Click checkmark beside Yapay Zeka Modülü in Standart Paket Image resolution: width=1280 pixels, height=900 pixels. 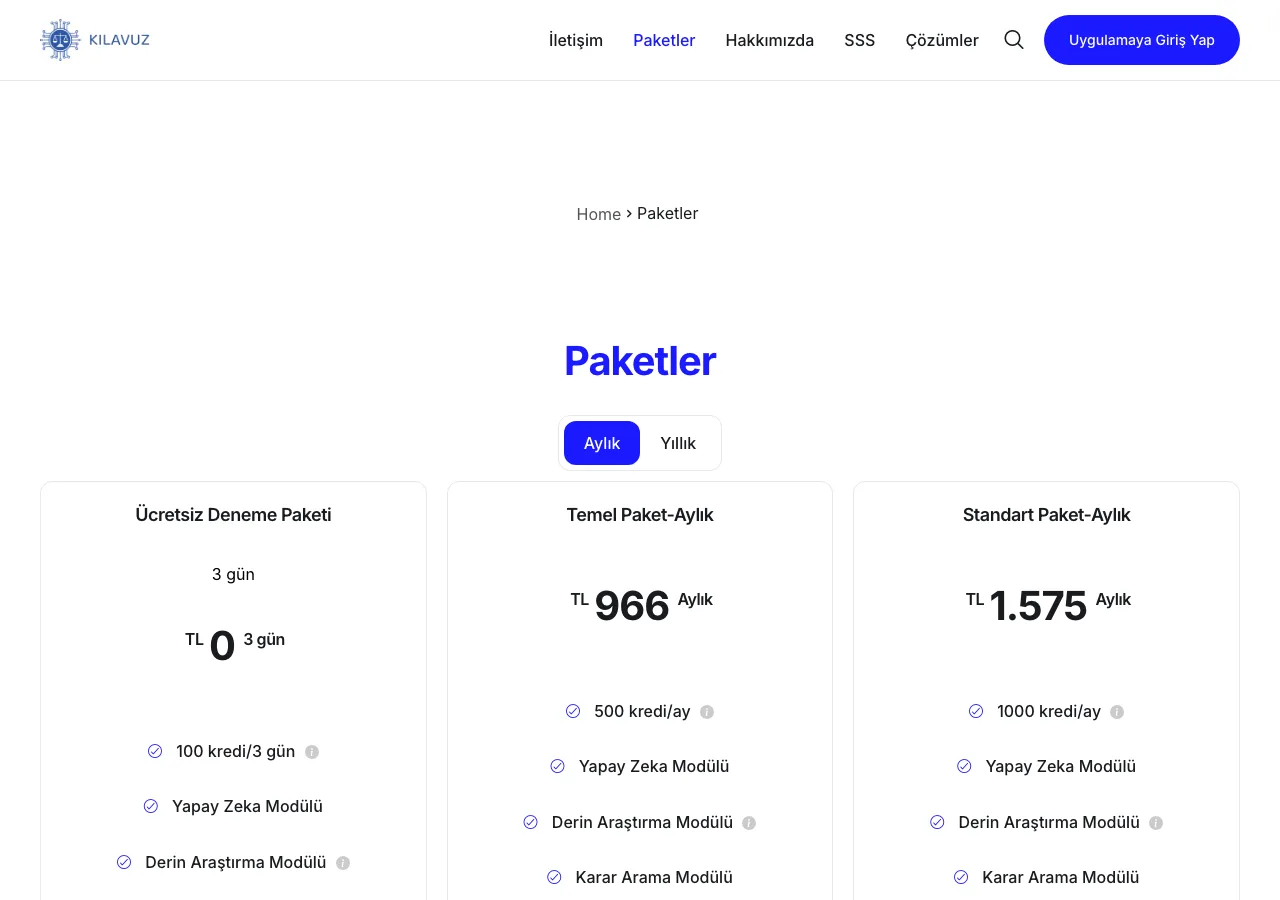point(964,766)
